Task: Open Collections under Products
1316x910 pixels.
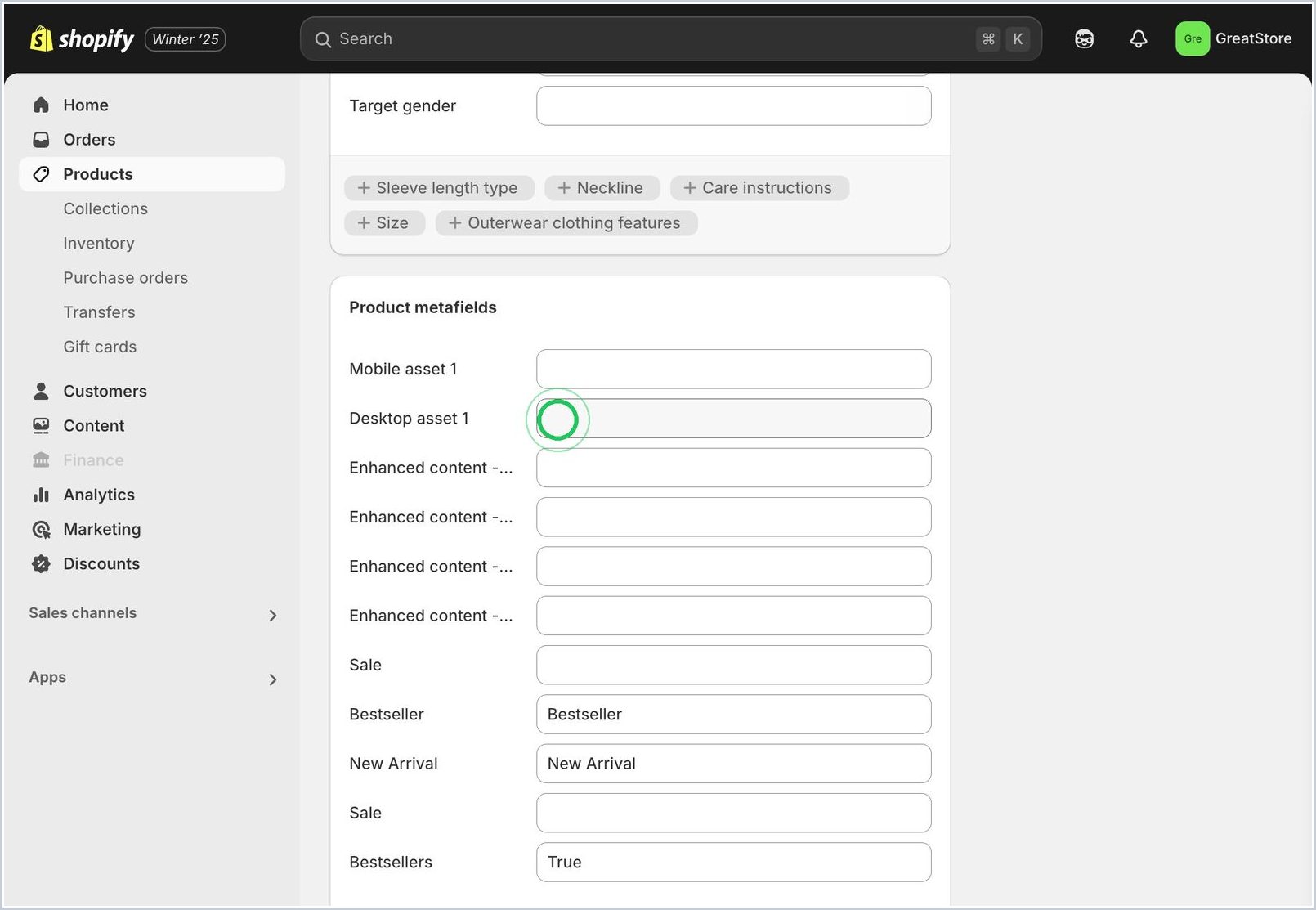Action: click(105, 208)
